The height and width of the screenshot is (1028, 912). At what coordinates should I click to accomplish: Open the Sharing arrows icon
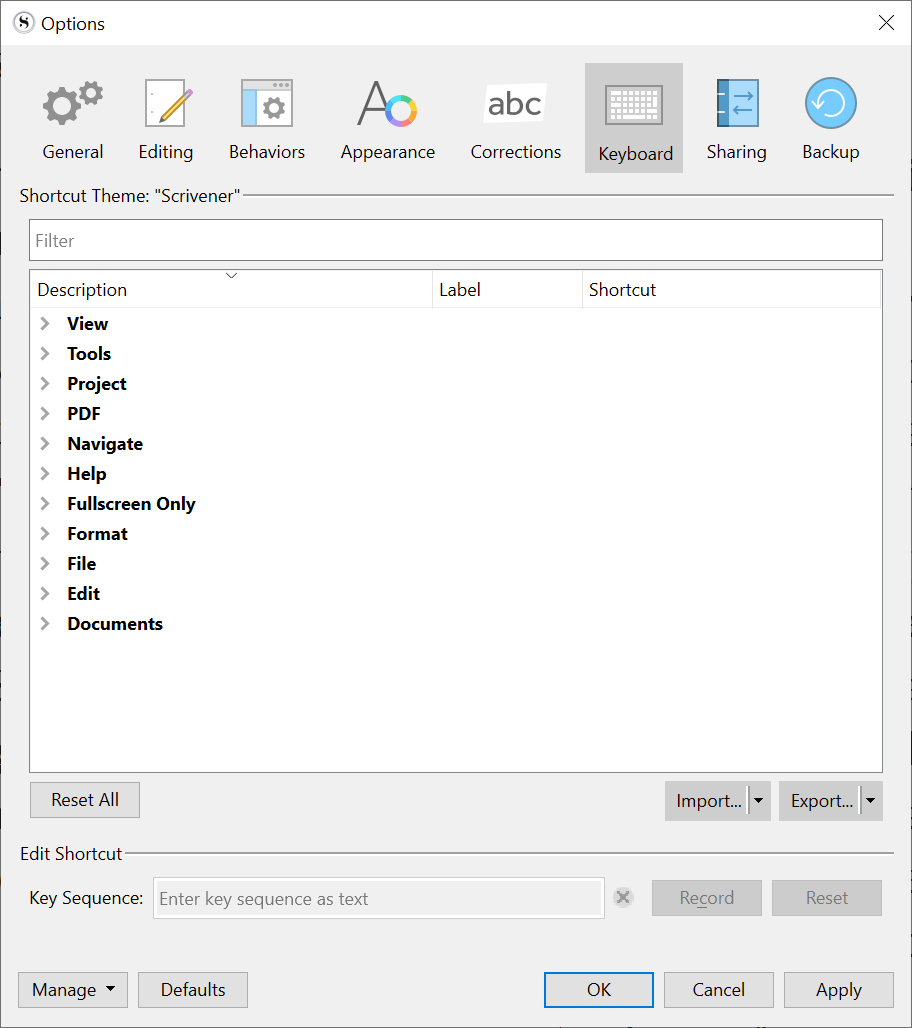[x=738, y=103]
